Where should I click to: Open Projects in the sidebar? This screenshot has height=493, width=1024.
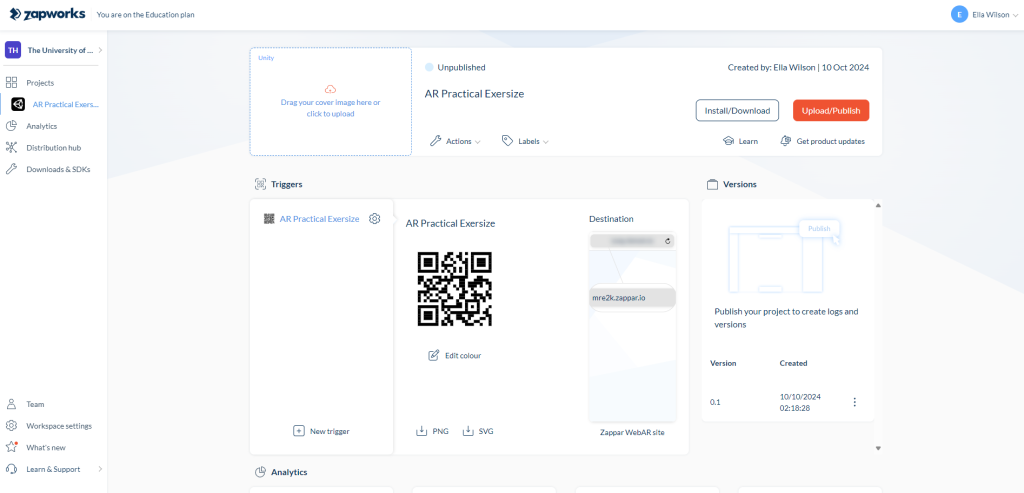click(x=40, y=83)
